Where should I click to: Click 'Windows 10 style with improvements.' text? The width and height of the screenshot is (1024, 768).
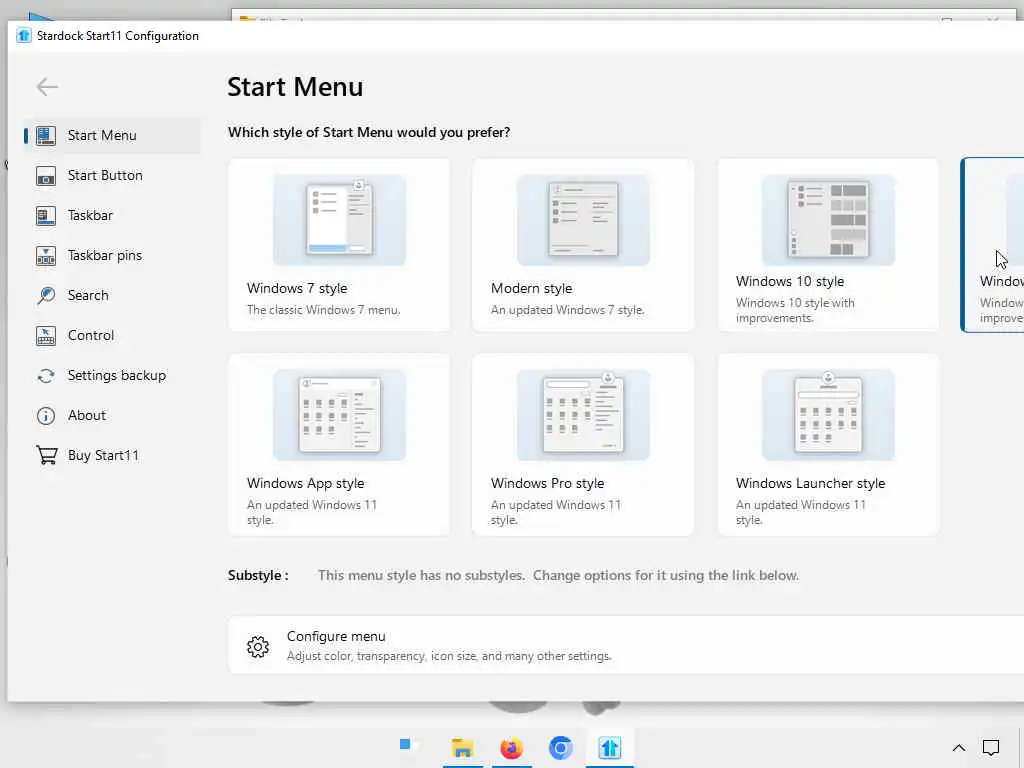(795, 310)
